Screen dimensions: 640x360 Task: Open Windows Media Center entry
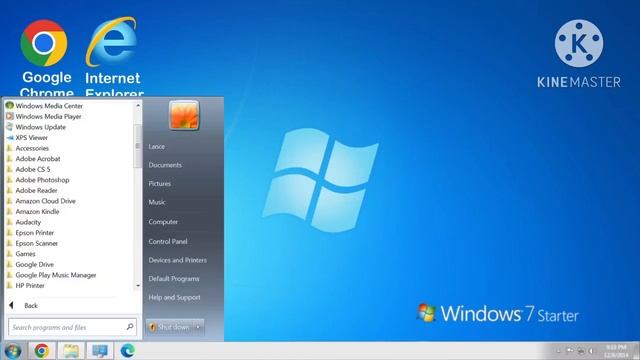[49, 106]
